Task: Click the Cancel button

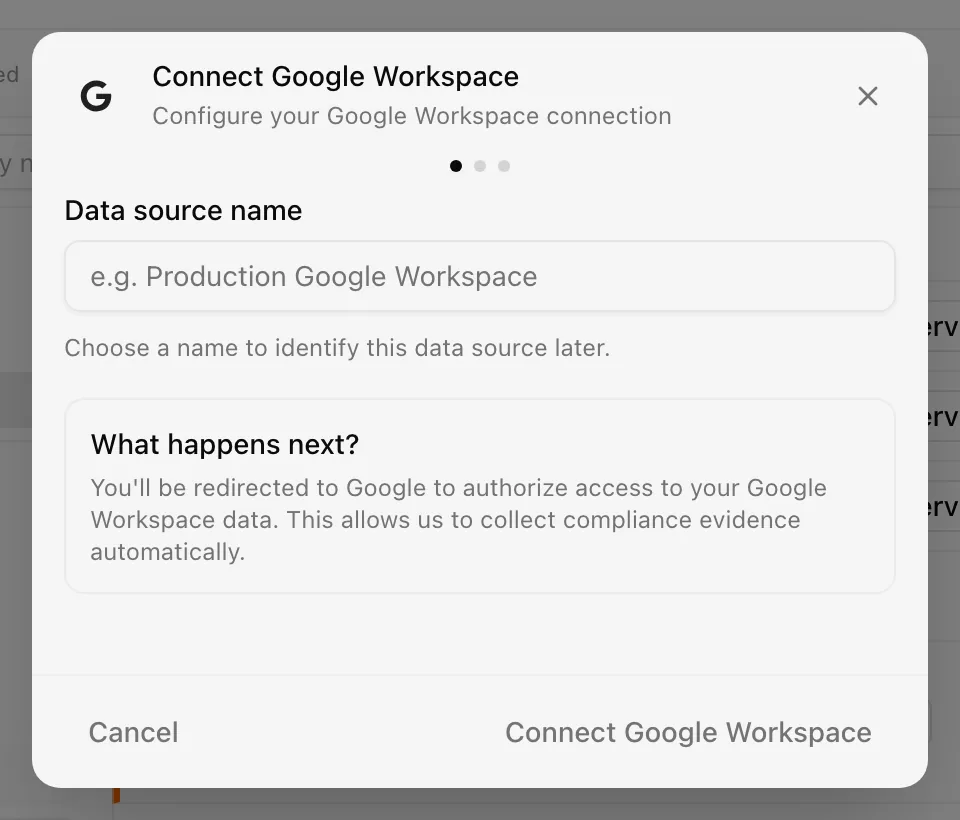Action: click(133, 732)
